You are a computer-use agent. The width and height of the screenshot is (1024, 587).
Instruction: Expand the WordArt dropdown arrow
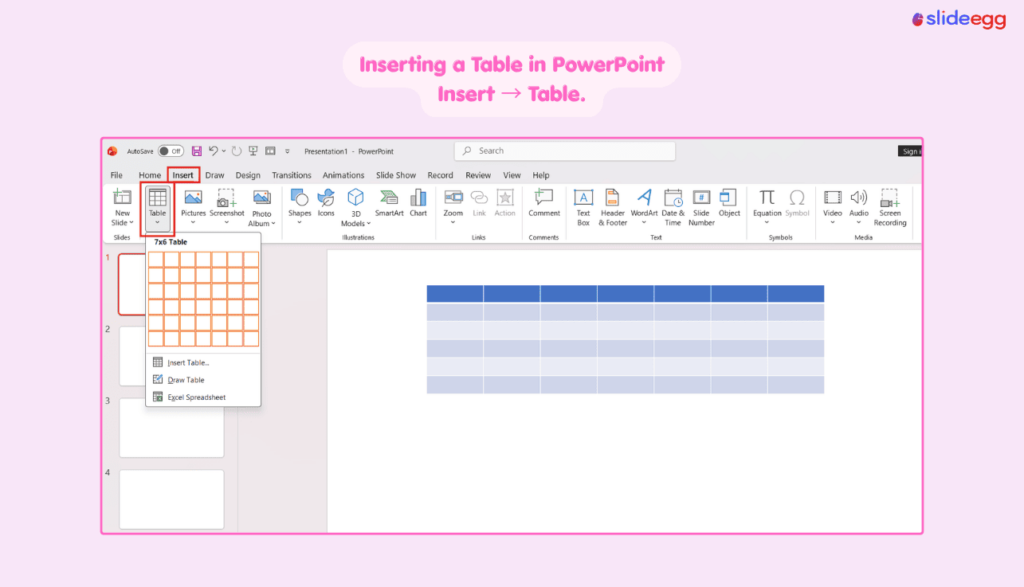644,223
